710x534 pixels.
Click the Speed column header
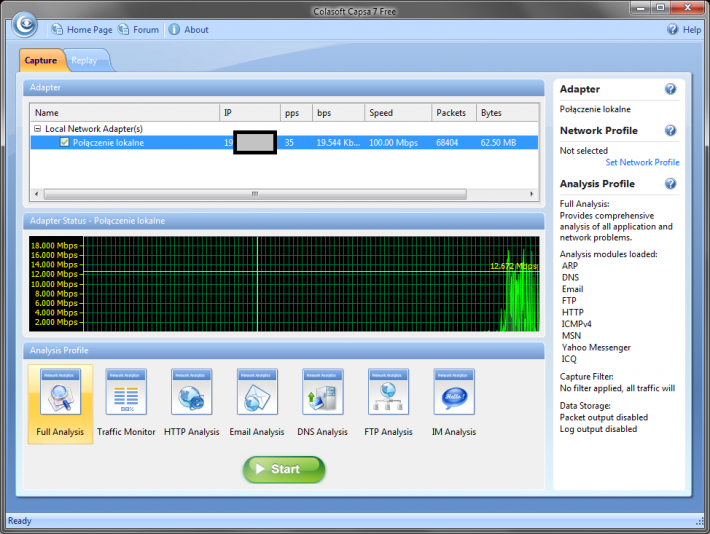click(x=398, y=113)
